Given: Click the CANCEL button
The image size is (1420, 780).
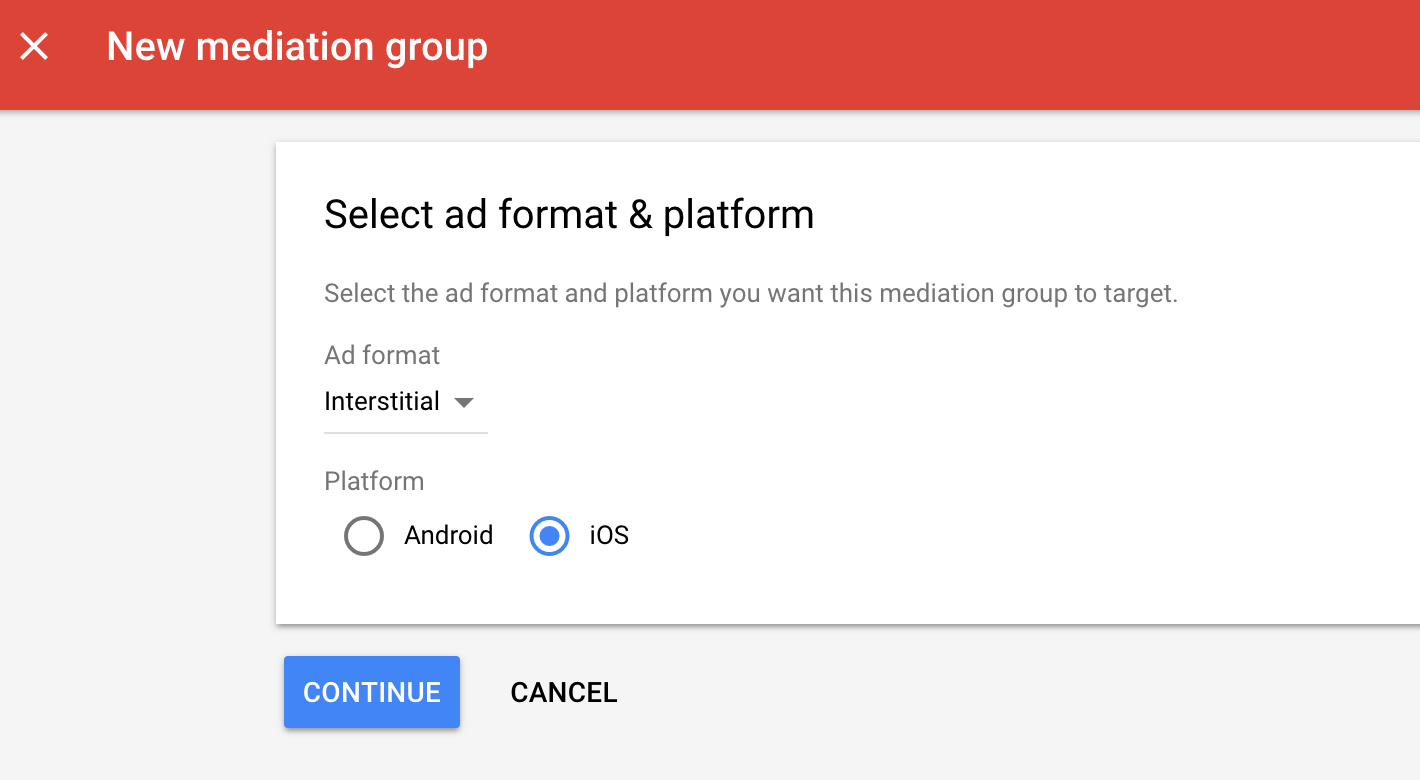Looking at the screenshot, I should point(564,692).
